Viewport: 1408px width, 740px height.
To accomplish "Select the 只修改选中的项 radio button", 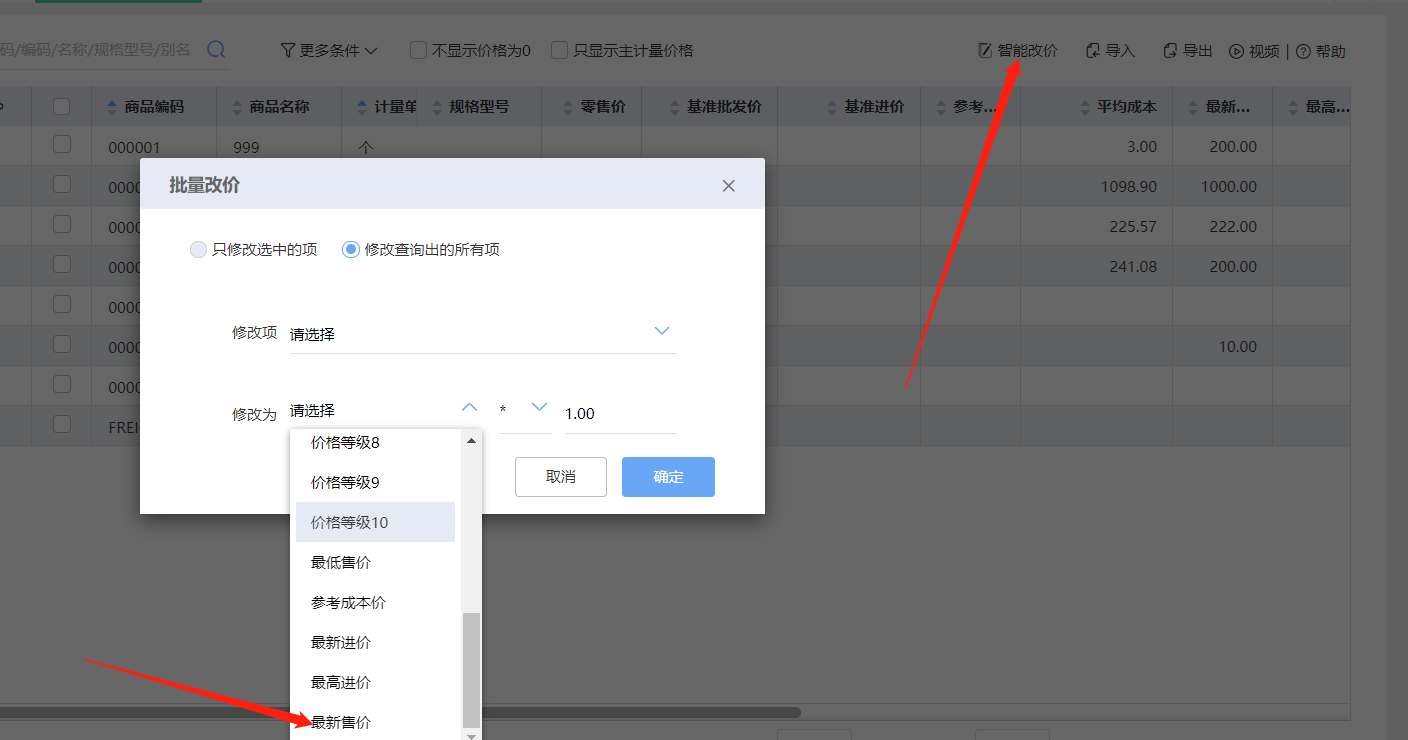I will 198,249.
